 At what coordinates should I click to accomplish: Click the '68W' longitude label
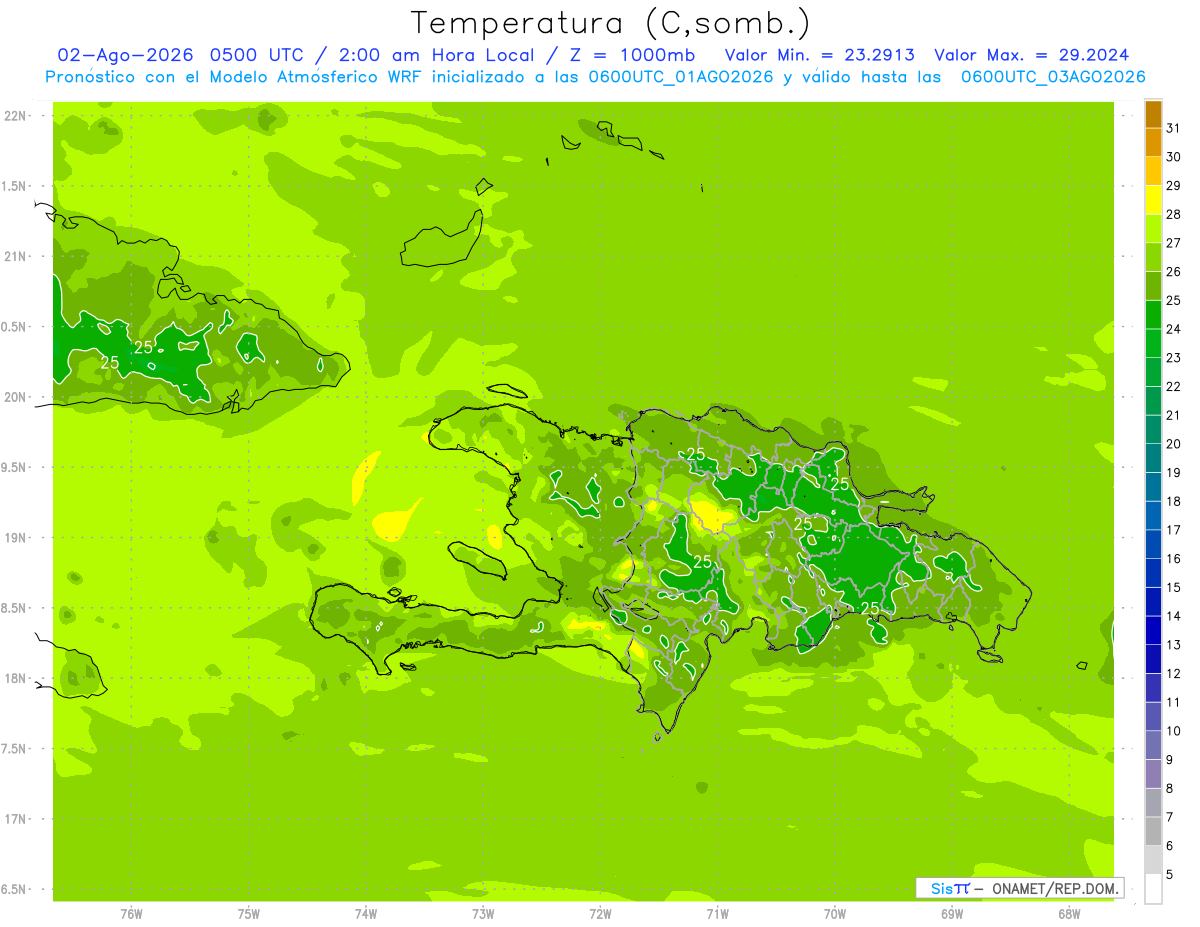pos(1069,914)
